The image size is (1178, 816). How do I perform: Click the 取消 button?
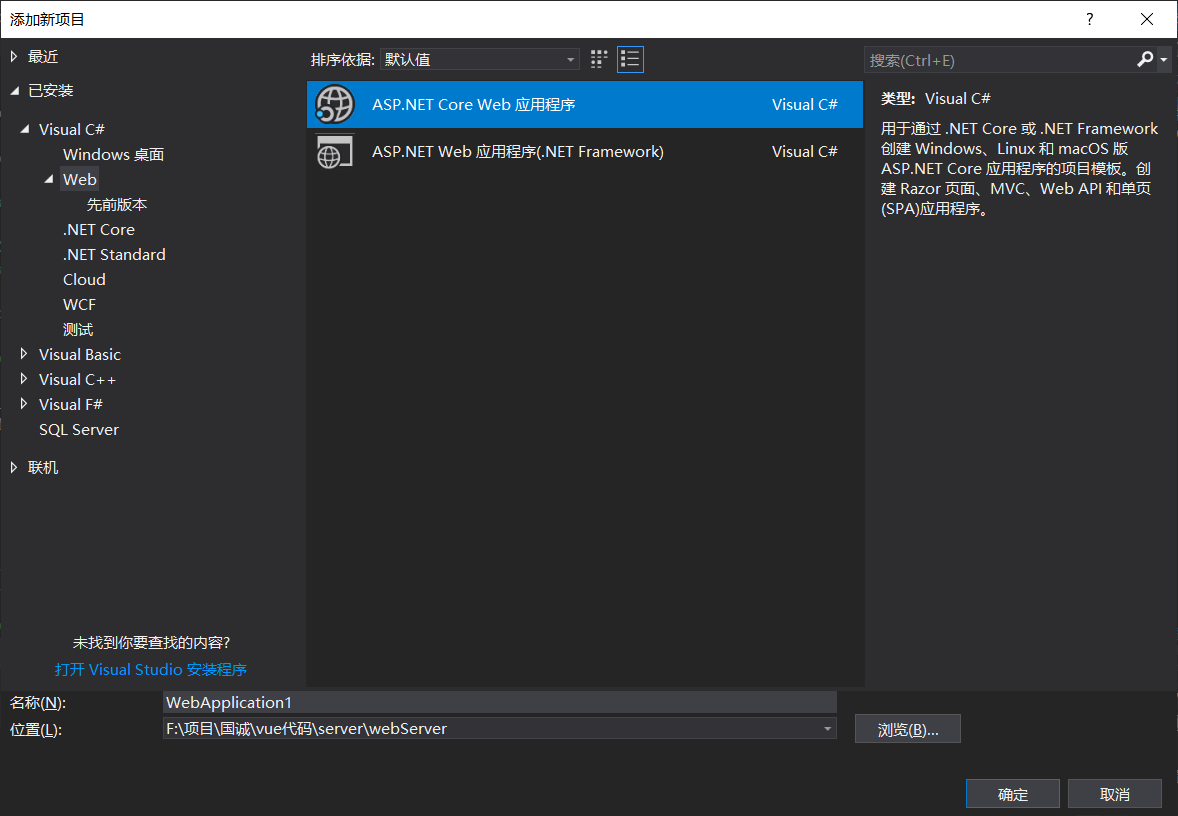tap(1115, 794)
